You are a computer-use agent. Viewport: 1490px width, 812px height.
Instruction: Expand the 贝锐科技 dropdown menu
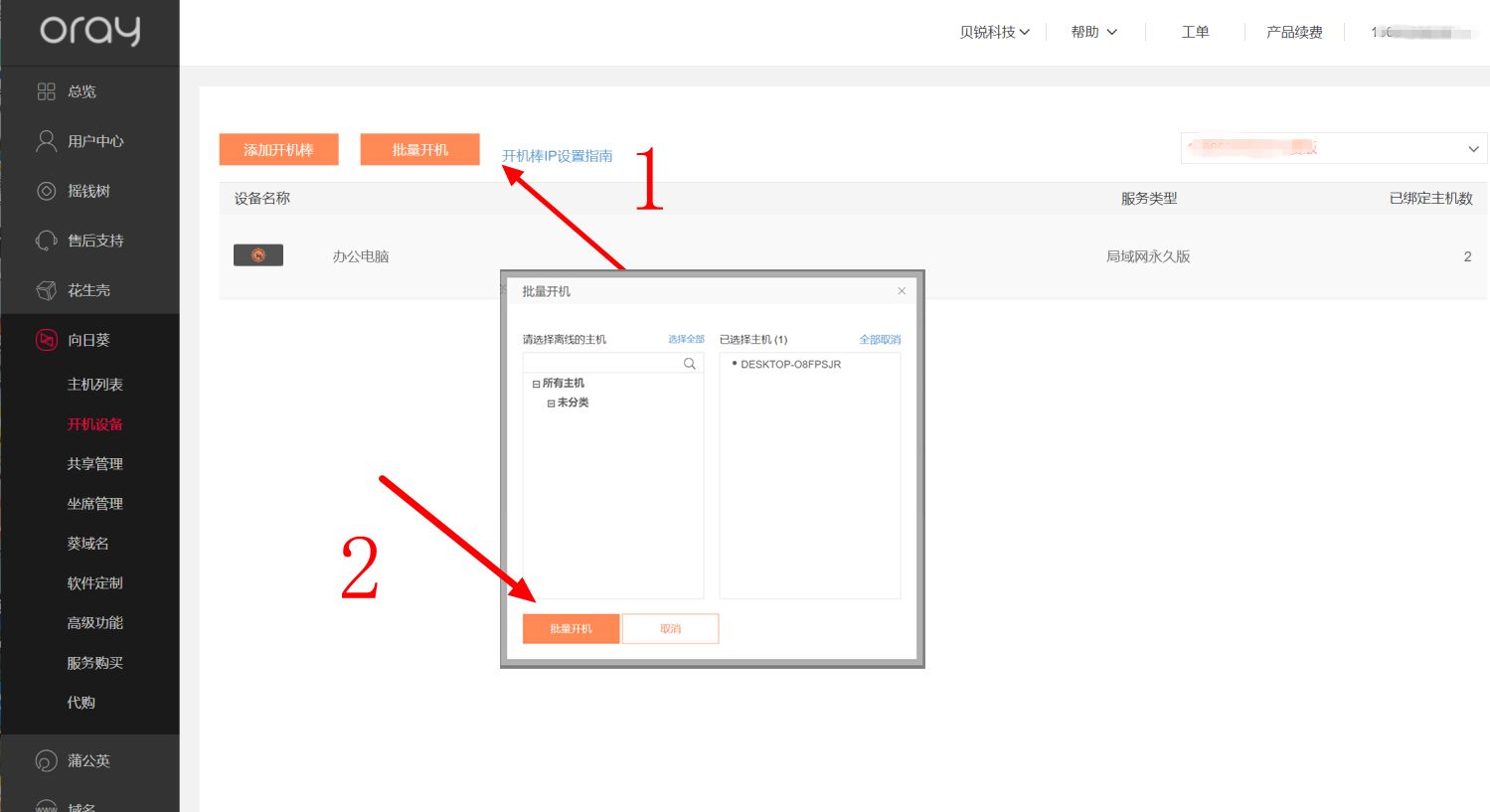(994, 32)
